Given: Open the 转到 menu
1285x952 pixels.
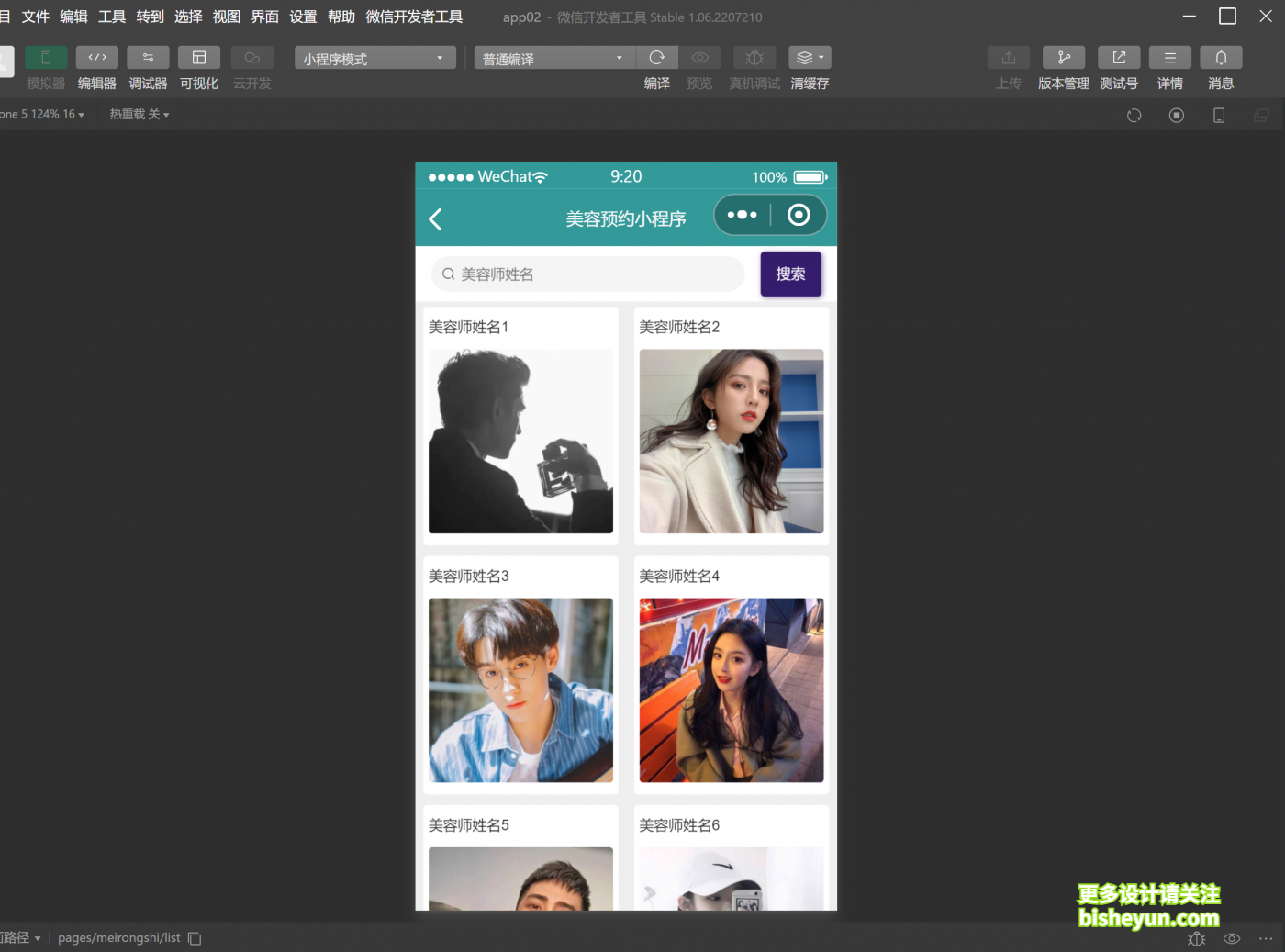Looking at the screenshot, I should [151, 17].
